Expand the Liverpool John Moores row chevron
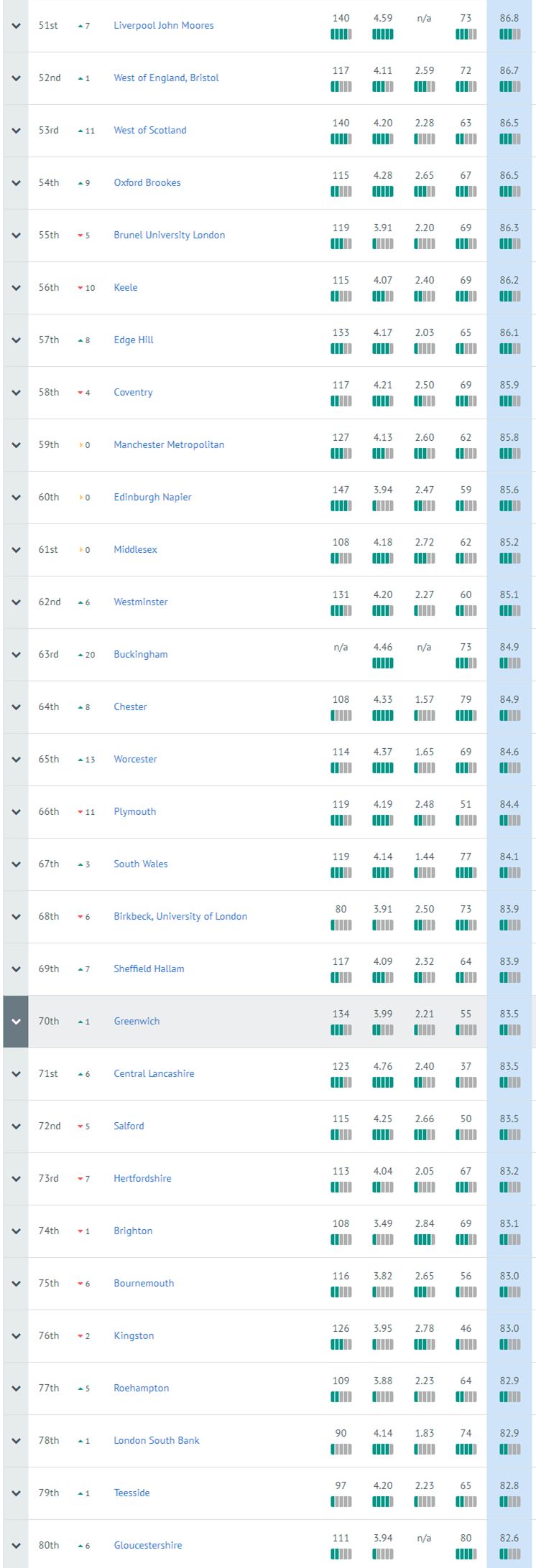The width and height of the screenshot is (536, 1568). coord(16,26)
